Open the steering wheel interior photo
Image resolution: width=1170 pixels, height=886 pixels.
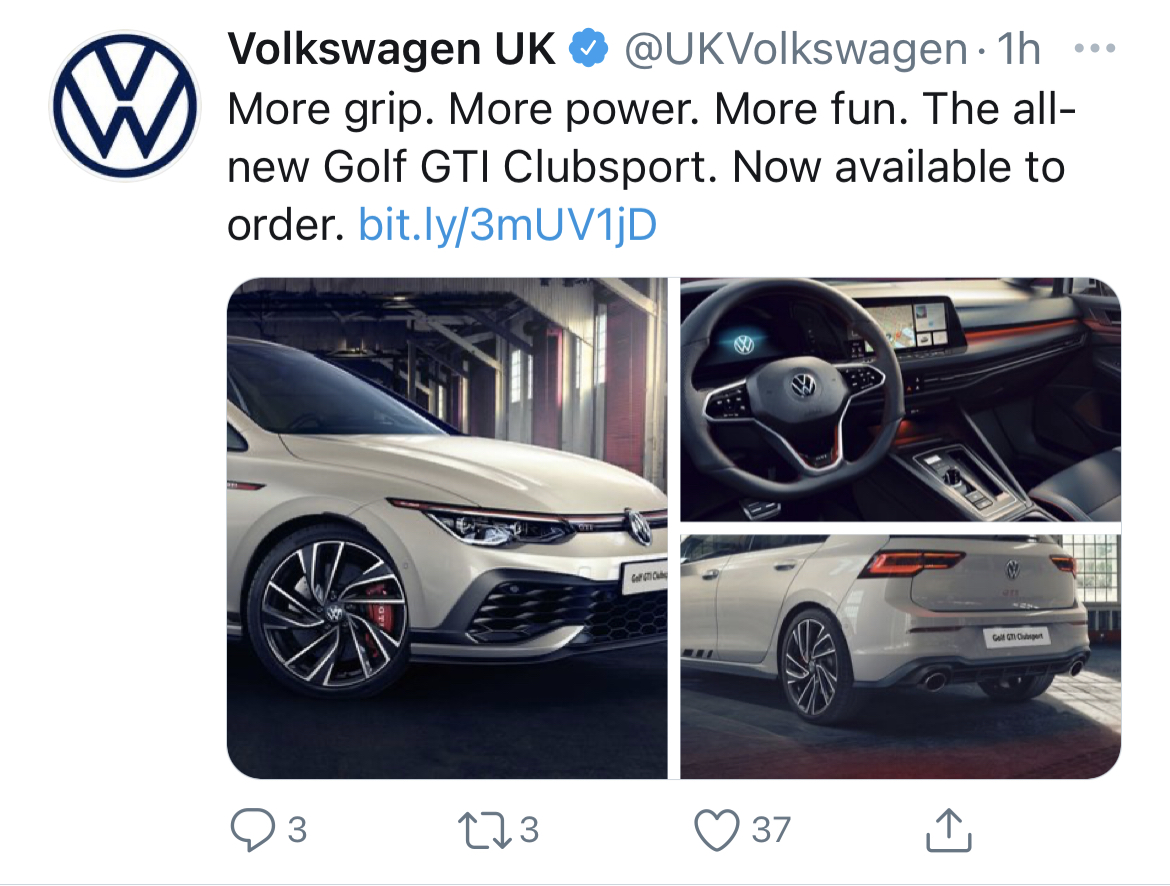(901, 399)
